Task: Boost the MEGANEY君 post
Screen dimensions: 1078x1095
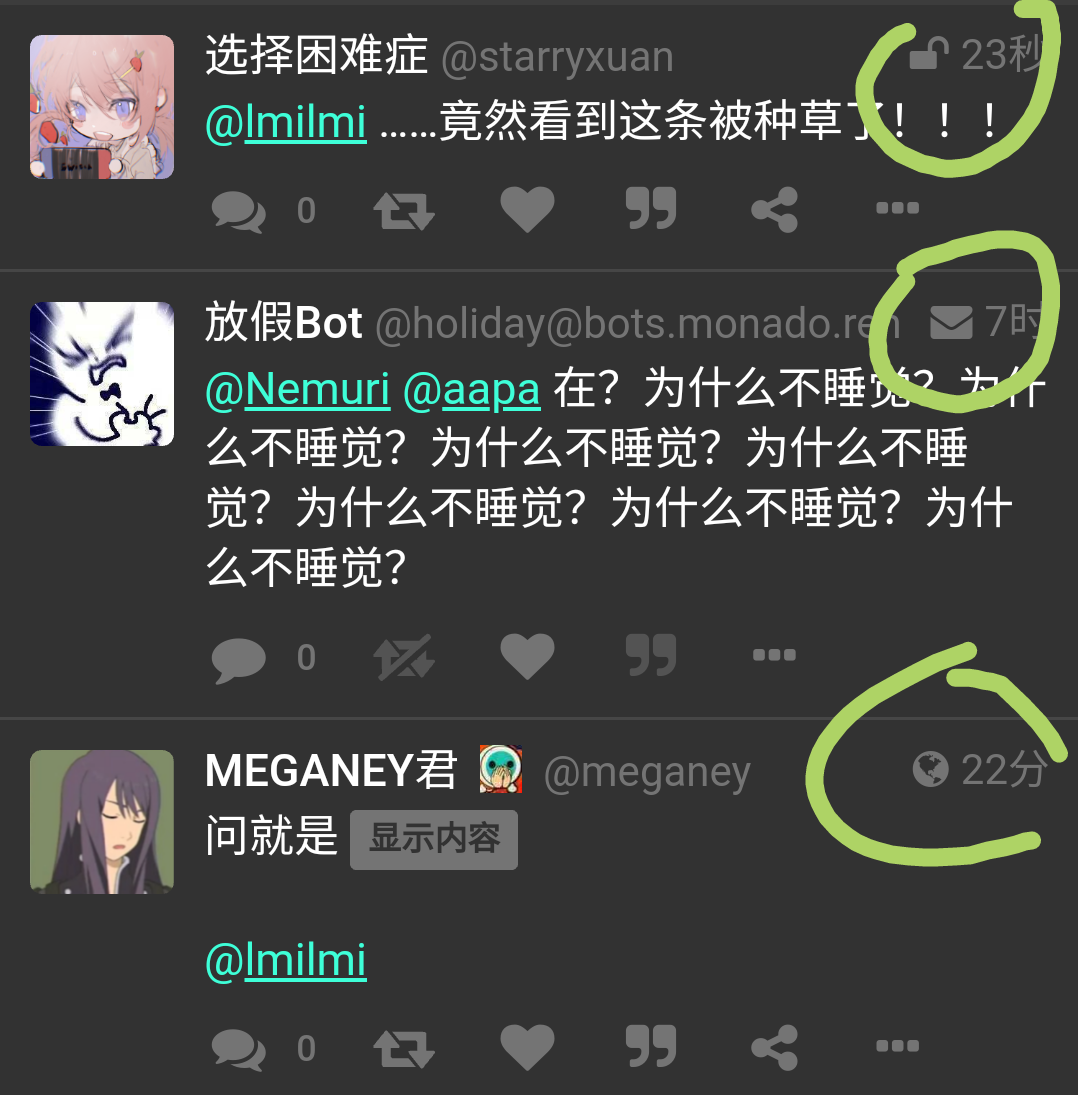Action: click(404, 1048)
